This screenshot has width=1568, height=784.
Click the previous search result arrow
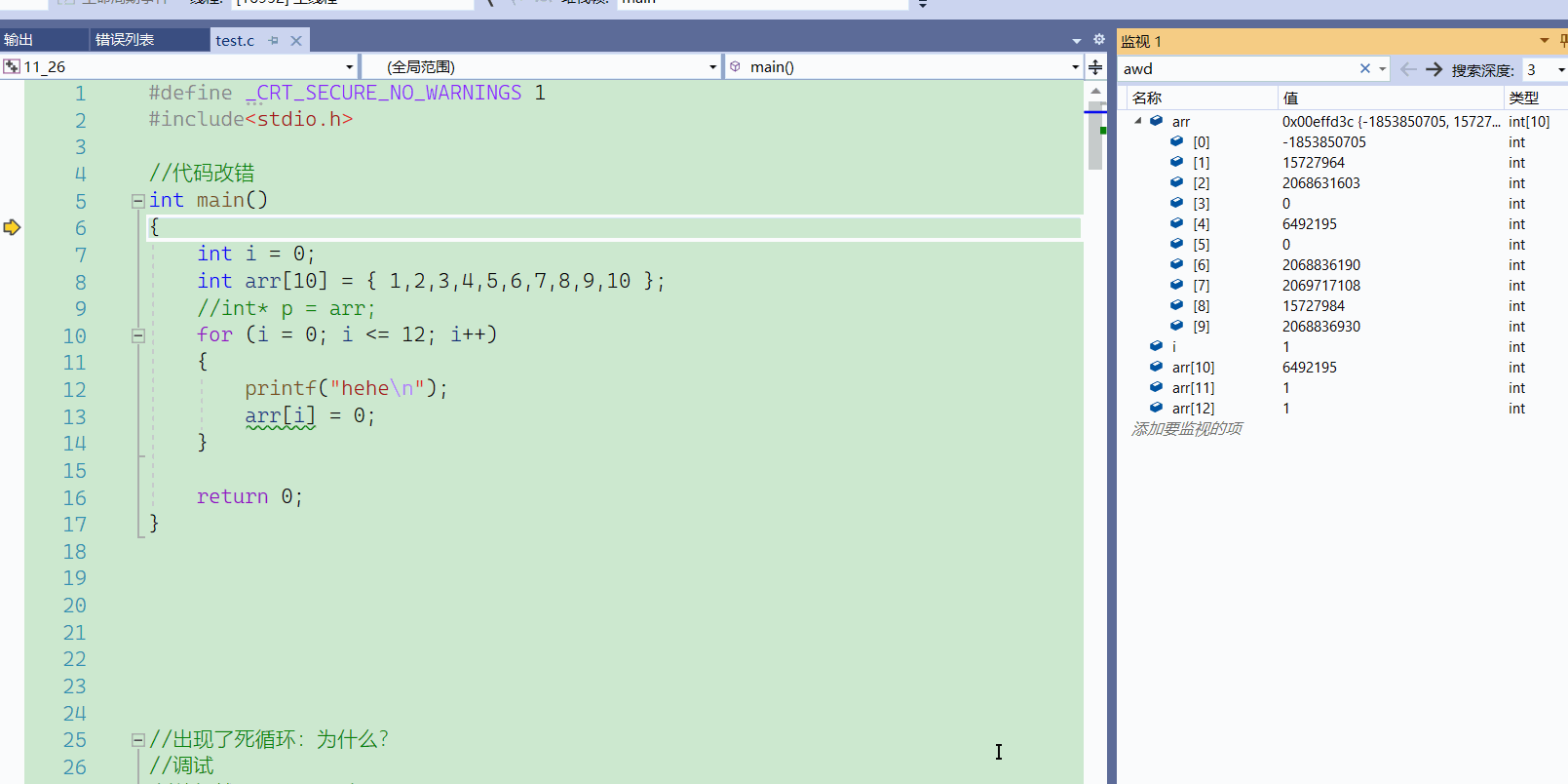1408,69
